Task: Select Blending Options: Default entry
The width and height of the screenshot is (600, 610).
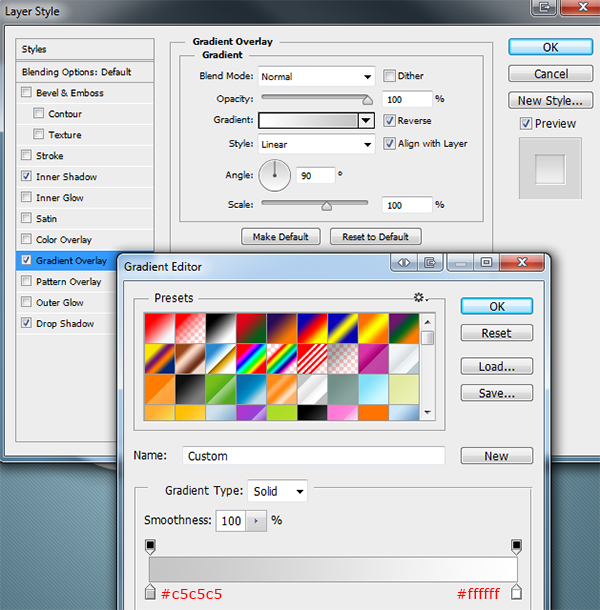Action: pos(85,72)
